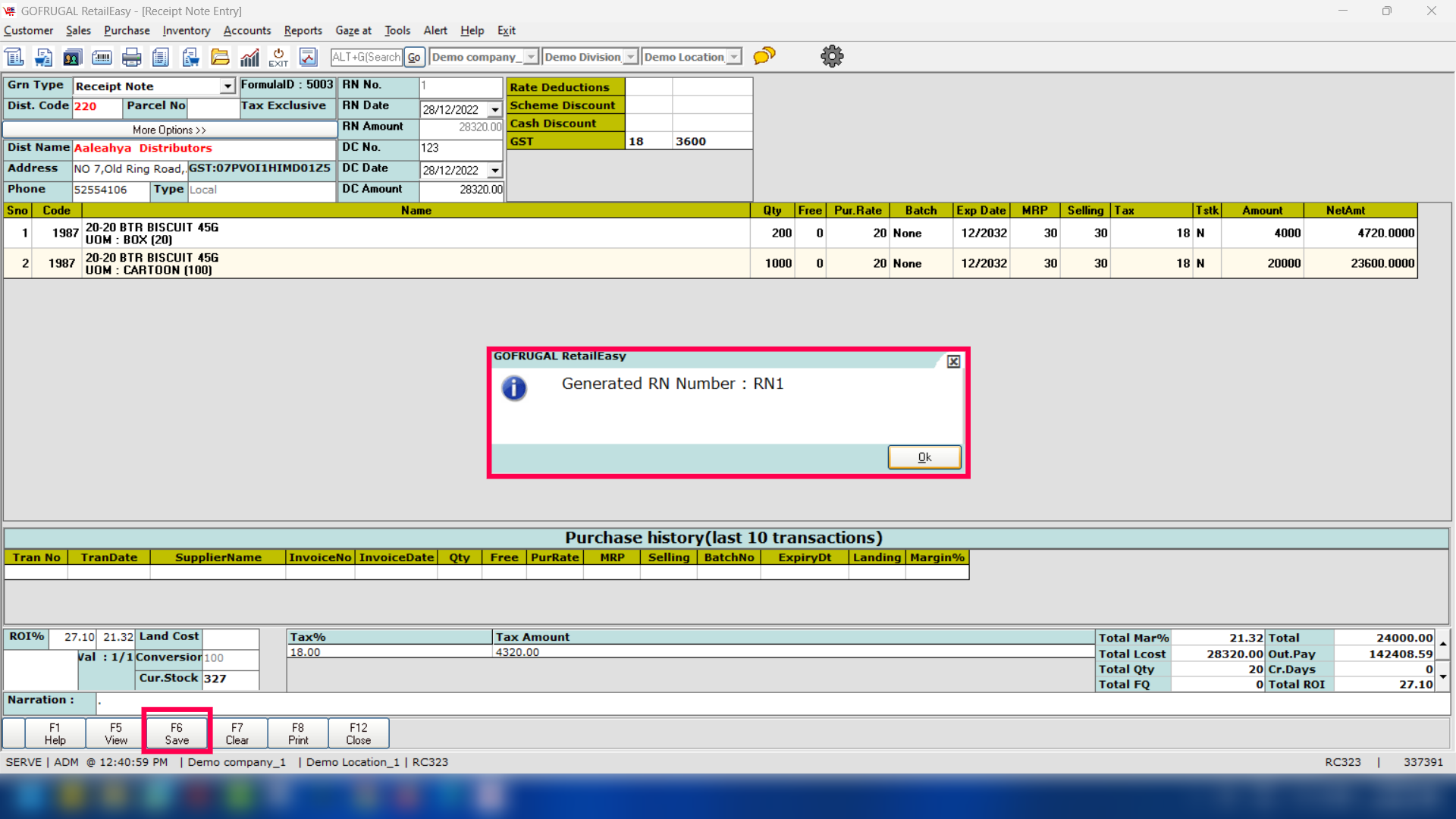Click the ALT+G search input field
Image resolution: width=1456 pixels, height=819 pixels.
(x=366, y=57)
